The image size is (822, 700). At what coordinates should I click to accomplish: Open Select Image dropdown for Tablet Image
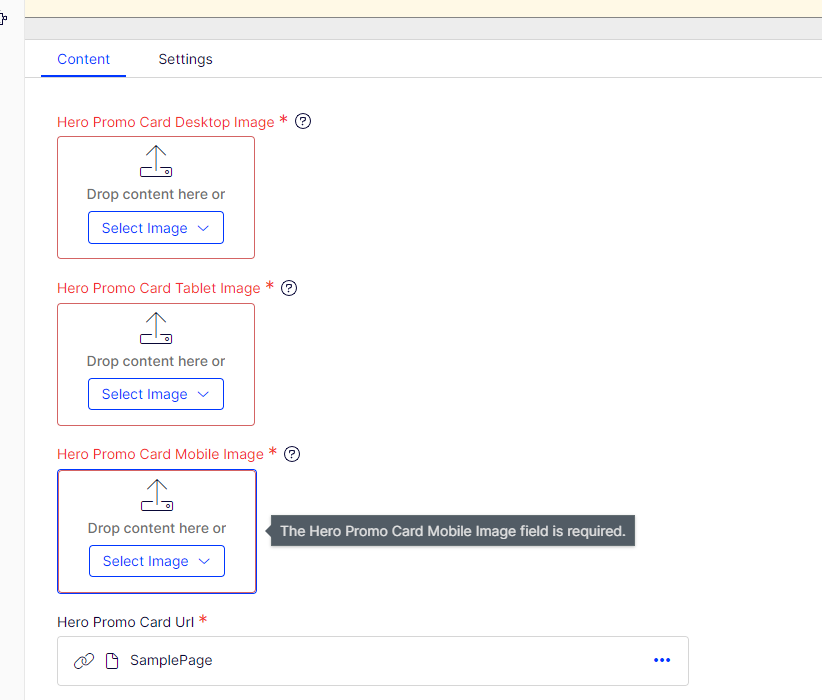pyautogui.click(x=156, y=394)
